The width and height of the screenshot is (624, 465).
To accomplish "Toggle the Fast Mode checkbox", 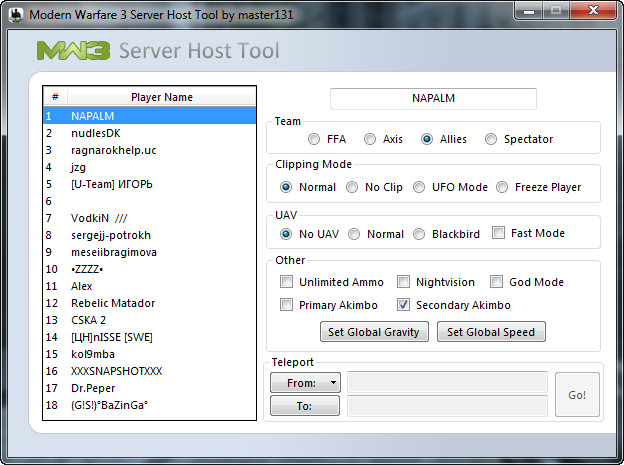I will (498, 233).
